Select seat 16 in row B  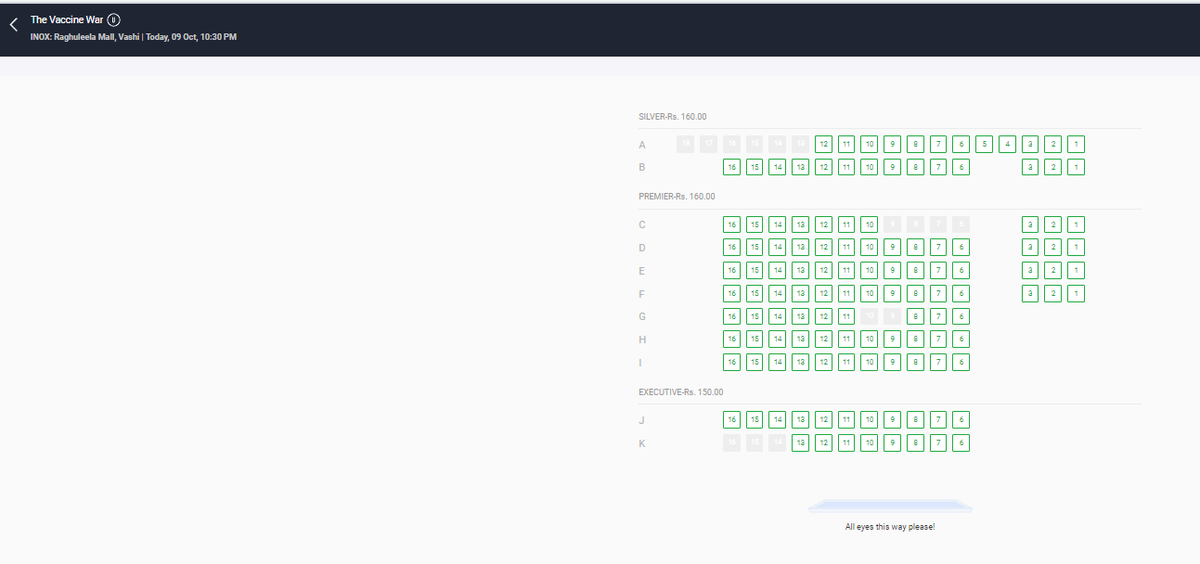tap(732, 167)
